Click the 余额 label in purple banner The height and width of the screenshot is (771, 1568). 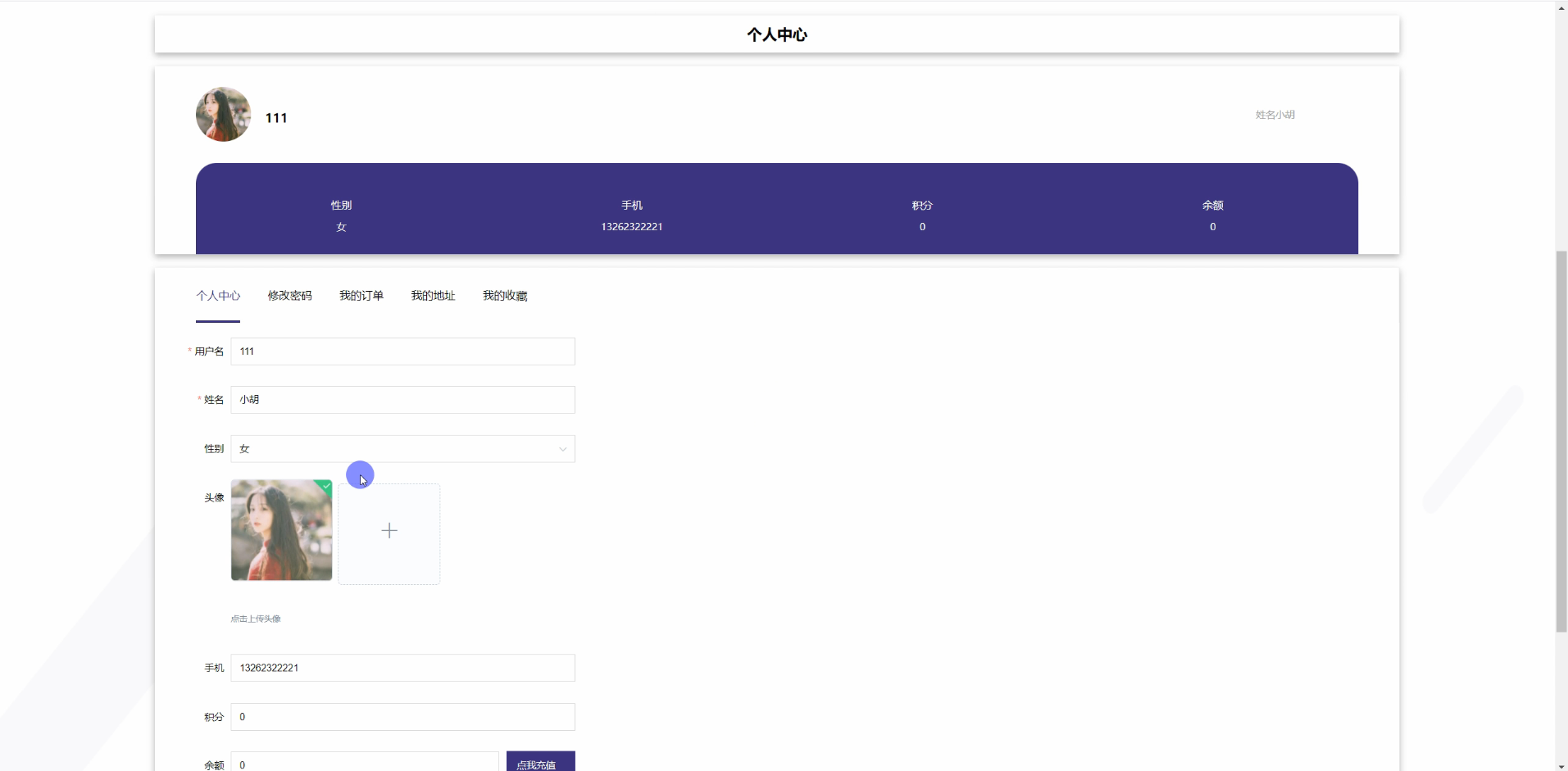coord(1213,206)
